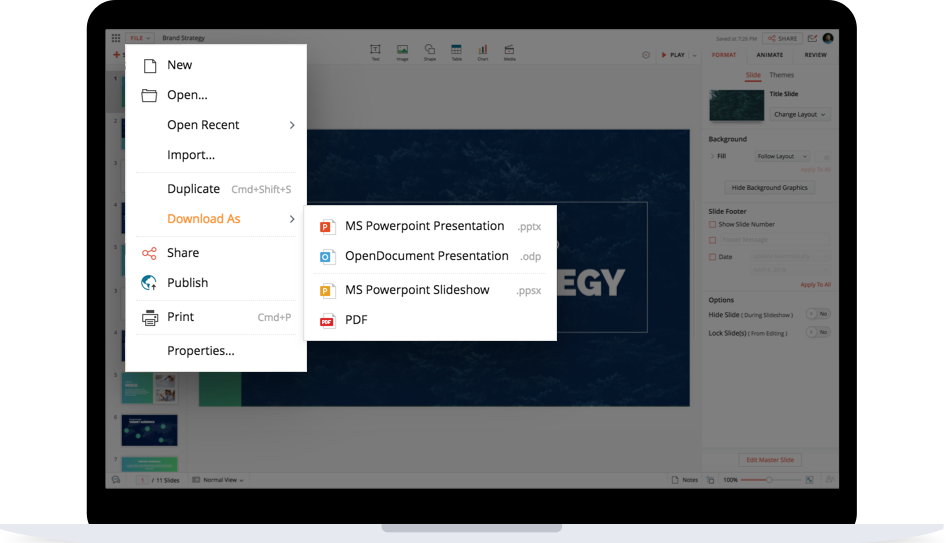Adjust the zoom slider handle
Image resolution: width=946 pixels, height=543 pixels.
[769, 480]
